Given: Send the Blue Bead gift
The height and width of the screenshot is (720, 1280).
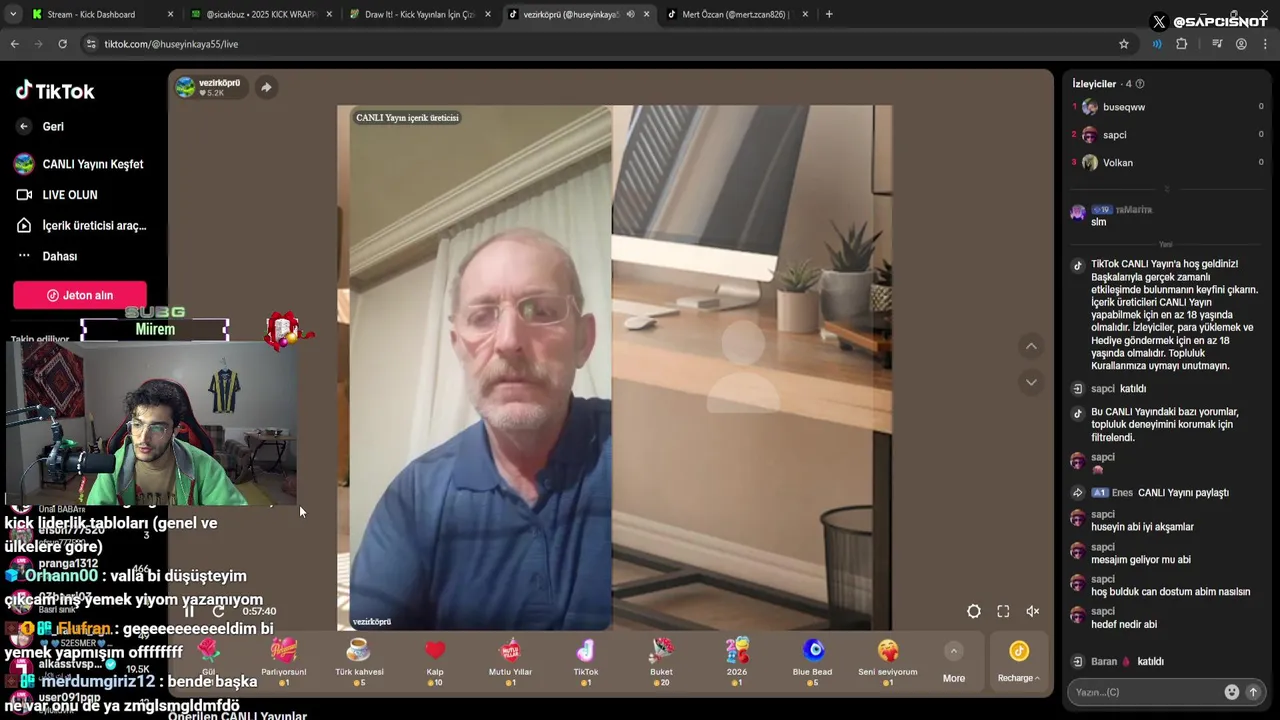Looking at the screenshot, I should [x=812, y=660].
